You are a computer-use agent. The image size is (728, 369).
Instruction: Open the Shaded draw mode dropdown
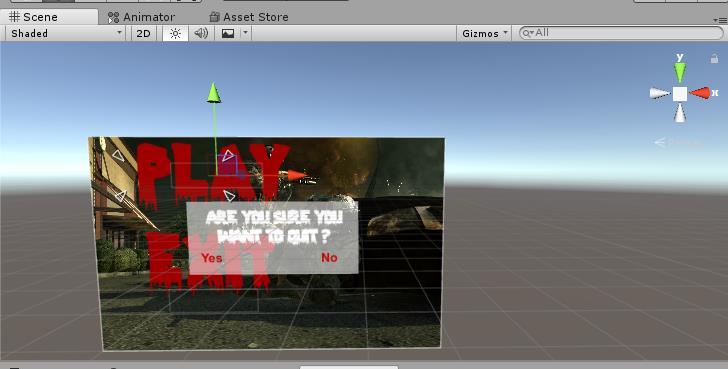(x=65, y=33)
